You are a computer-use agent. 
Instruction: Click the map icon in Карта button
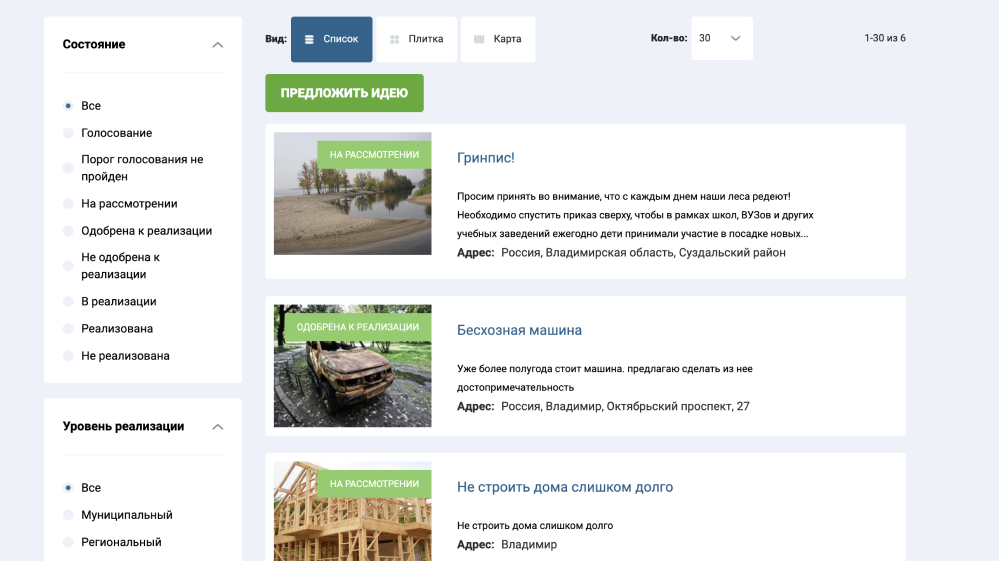(479, 39)
